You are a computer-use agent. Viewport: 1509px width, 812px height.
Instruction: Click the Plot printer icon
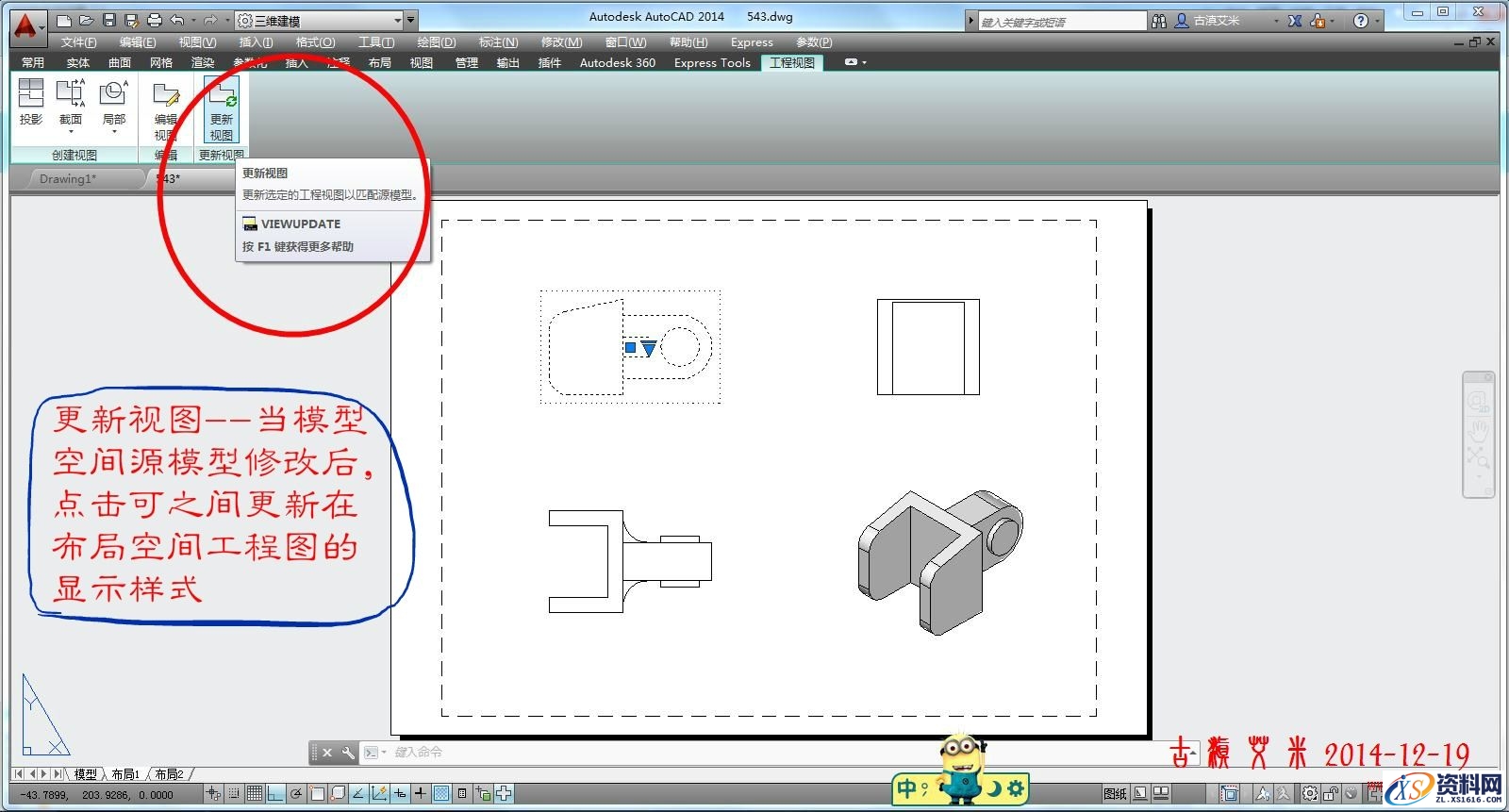[155, 20]
